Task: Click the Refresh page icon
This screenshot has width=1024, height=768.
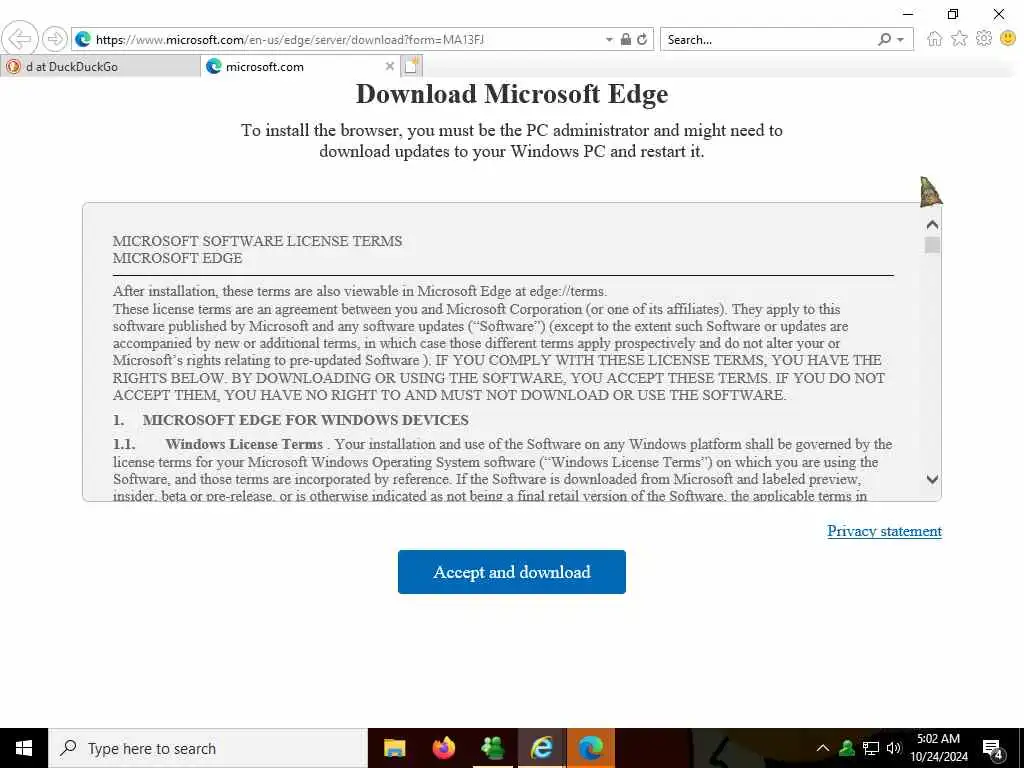Action: (x=643, y=39)
